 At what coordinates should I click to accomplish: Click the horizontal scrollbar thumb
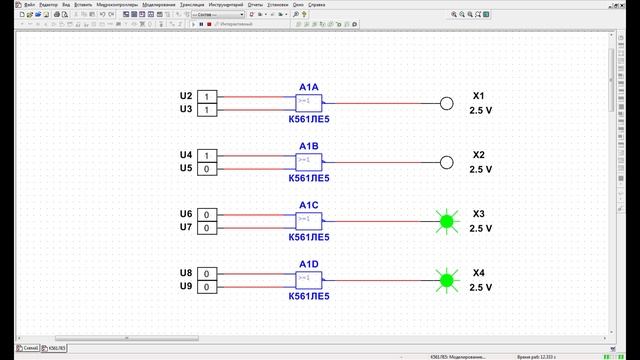[127, 338]
